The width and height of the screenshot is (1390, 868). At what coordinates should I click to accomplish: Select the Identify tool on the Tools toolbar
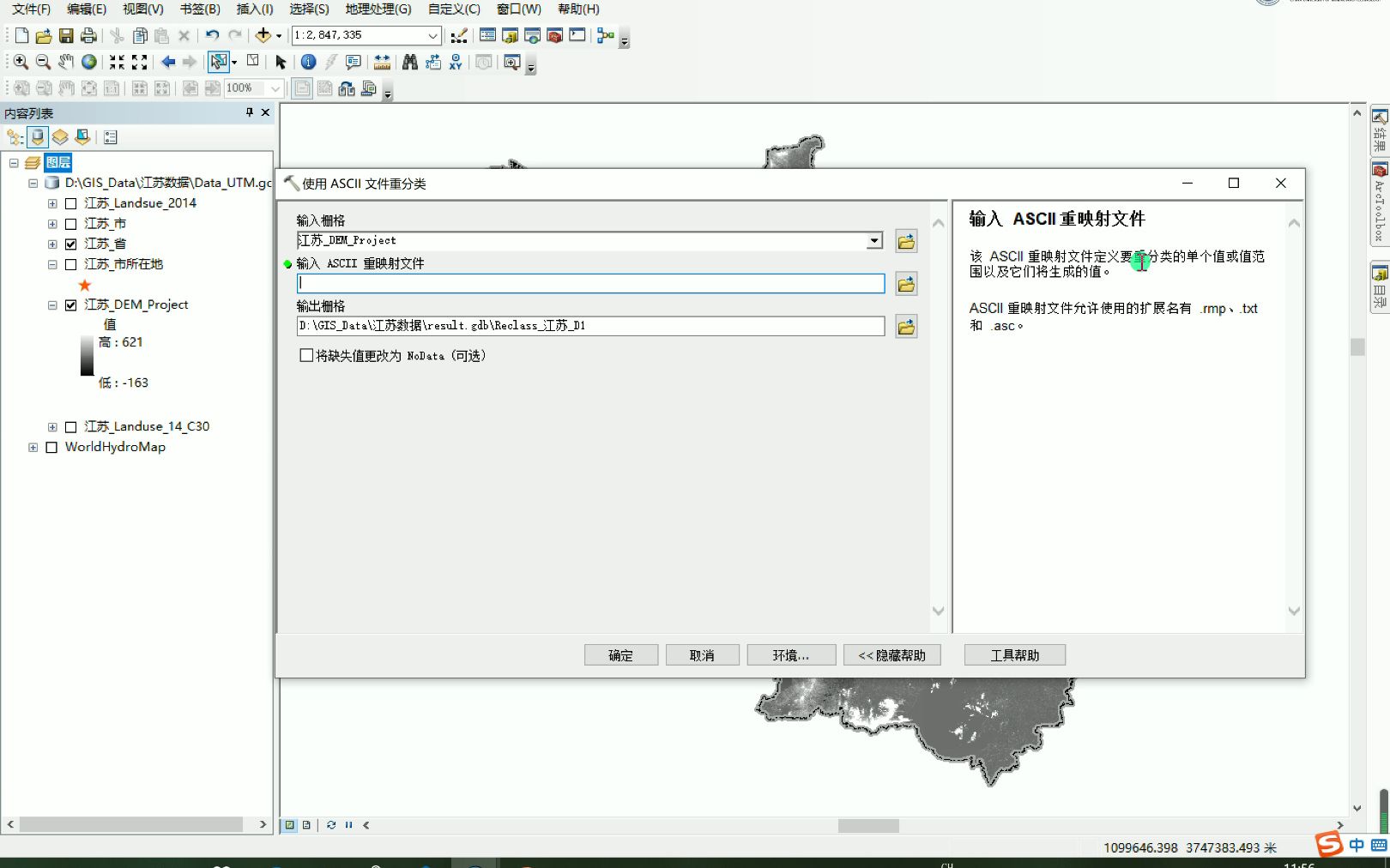306,62
